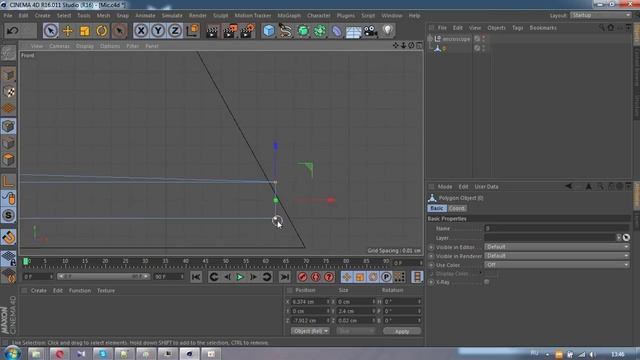Toggle Position keyframe recording
Image resolution: width=640 pixels, height=360 pixels.
pyautogui.click(x=347, y=277)
